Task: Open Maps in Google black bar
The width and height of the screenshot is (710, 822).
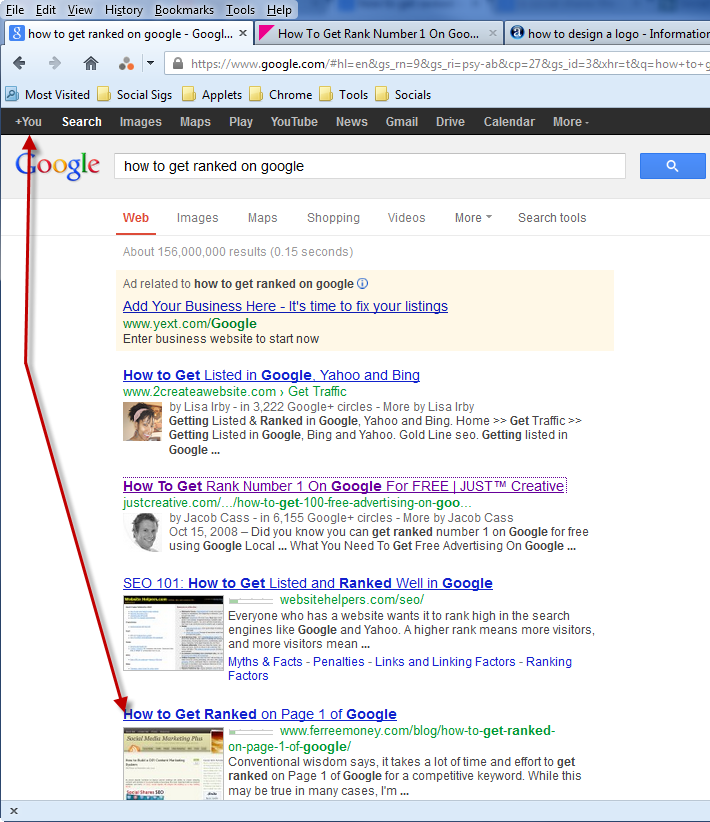Action: (x=195, y=122)
